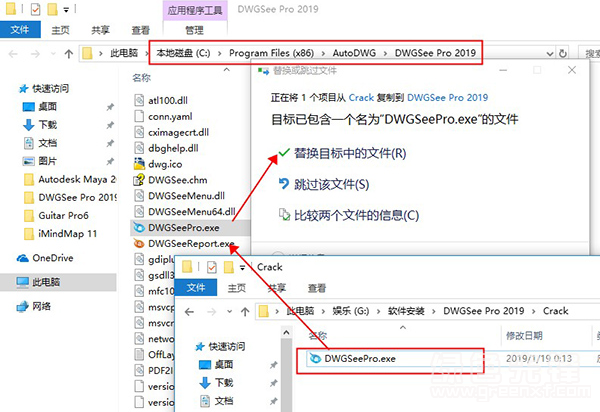Select the dwg.ico icon file
This screenshot has height=412, width=600.
click(139, 164)
